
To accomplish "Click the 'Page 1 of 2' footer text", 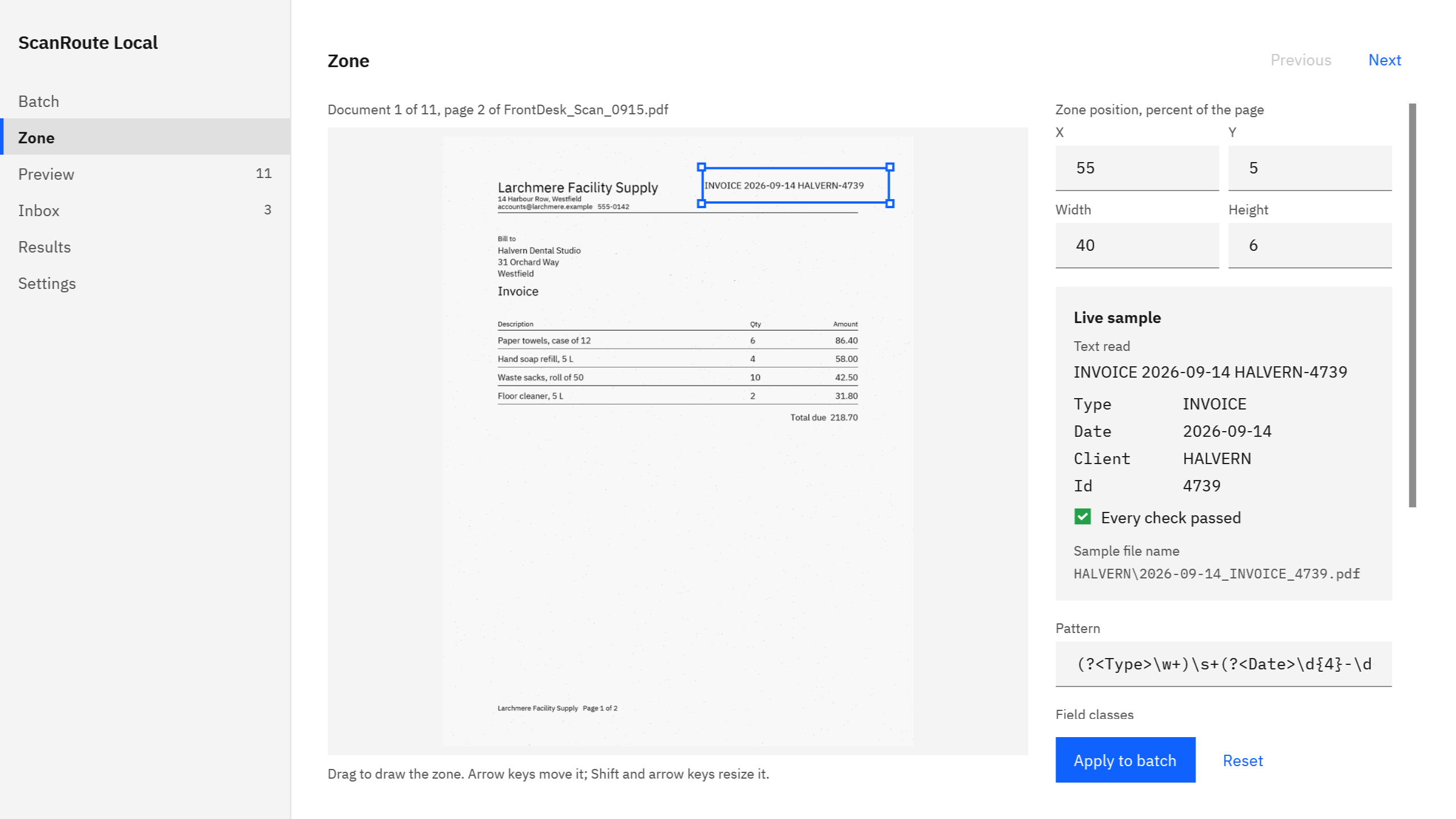I will 599,708.
